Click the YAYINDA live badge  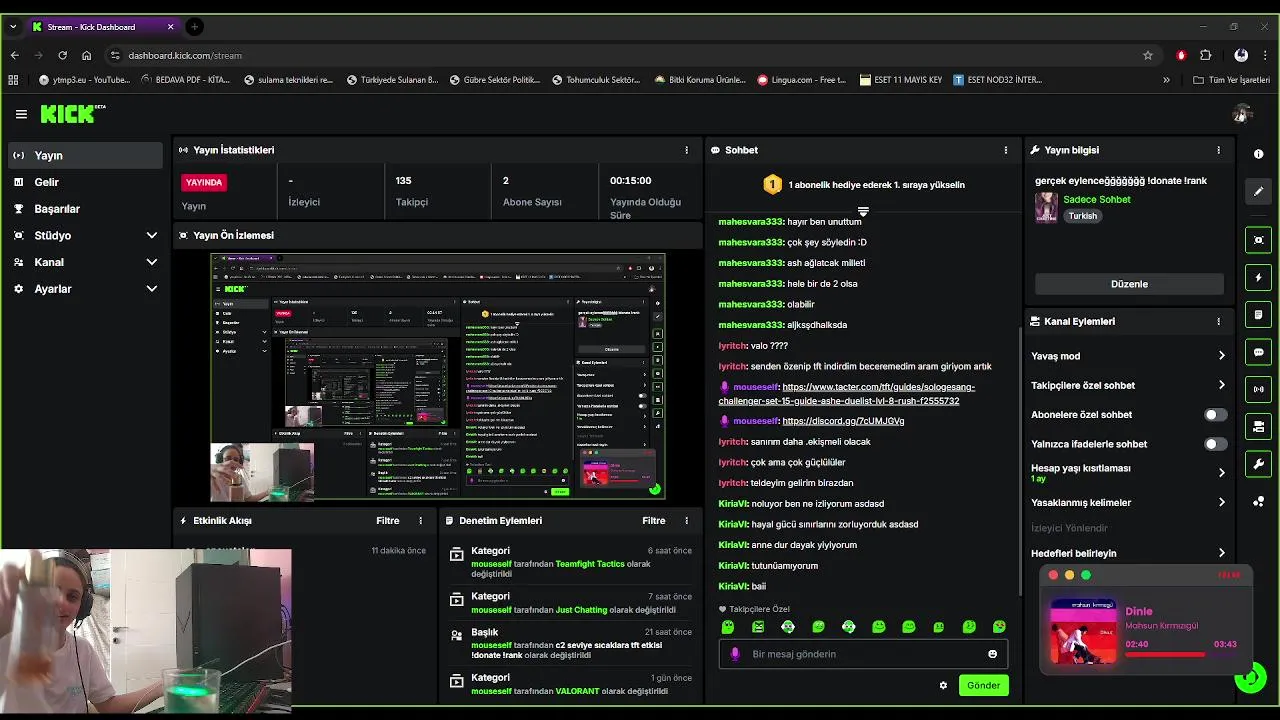coord(203,182)
